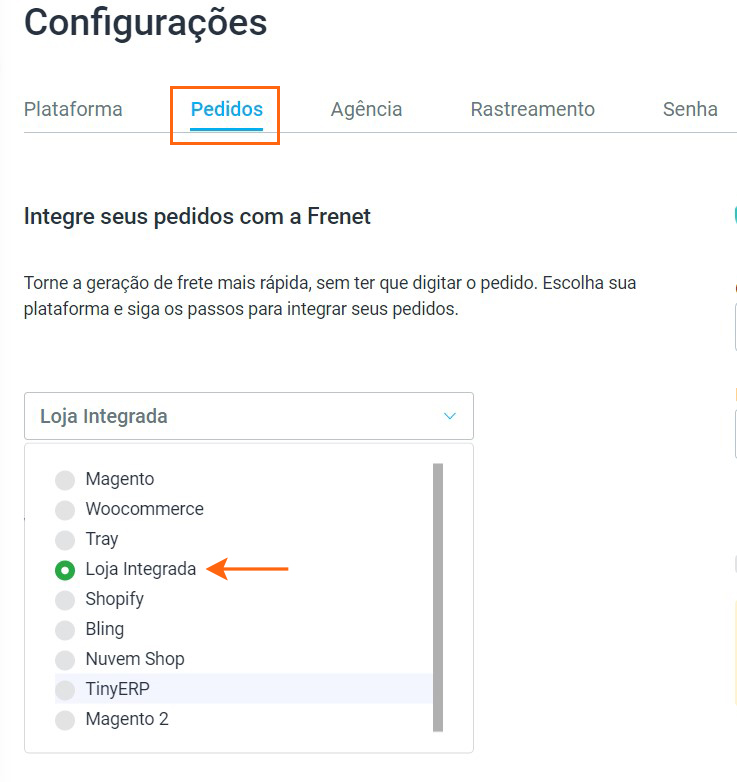Choose the Magento 2 radio option
Viewport: 737px width, 782px height.
pyautogui.click(x=65, y=720)
